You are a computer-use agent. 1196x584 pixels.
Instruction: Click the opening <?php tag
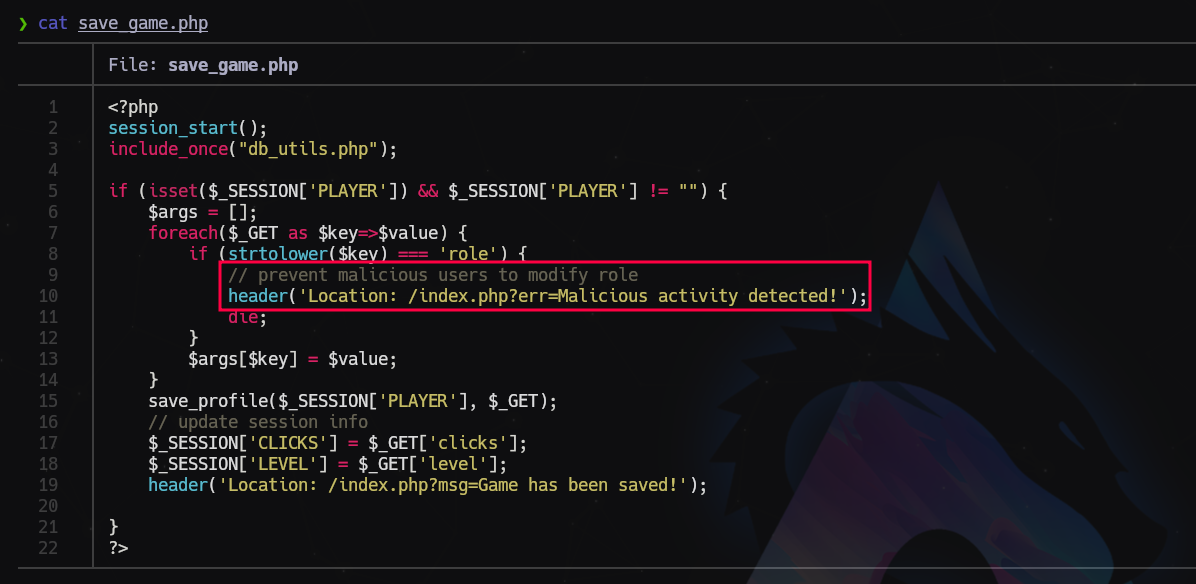click(133, 107)
